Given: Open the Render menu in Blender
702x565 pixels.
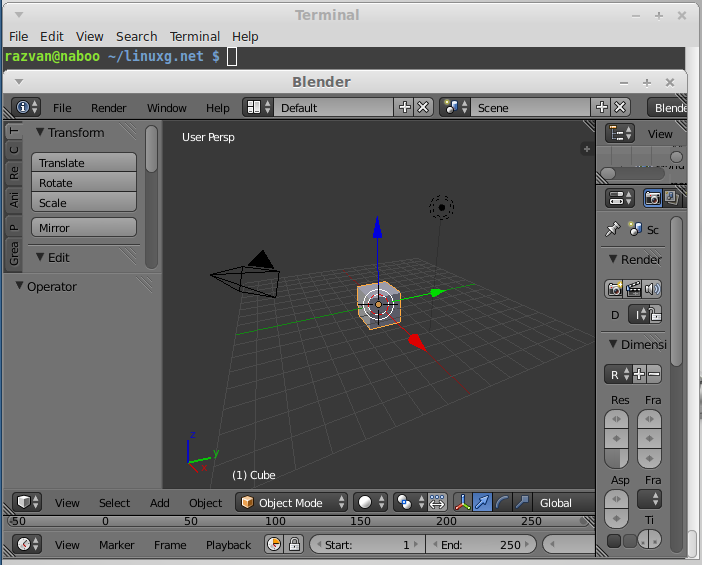Looking at the screenshot, I should [x=109, y=107].
